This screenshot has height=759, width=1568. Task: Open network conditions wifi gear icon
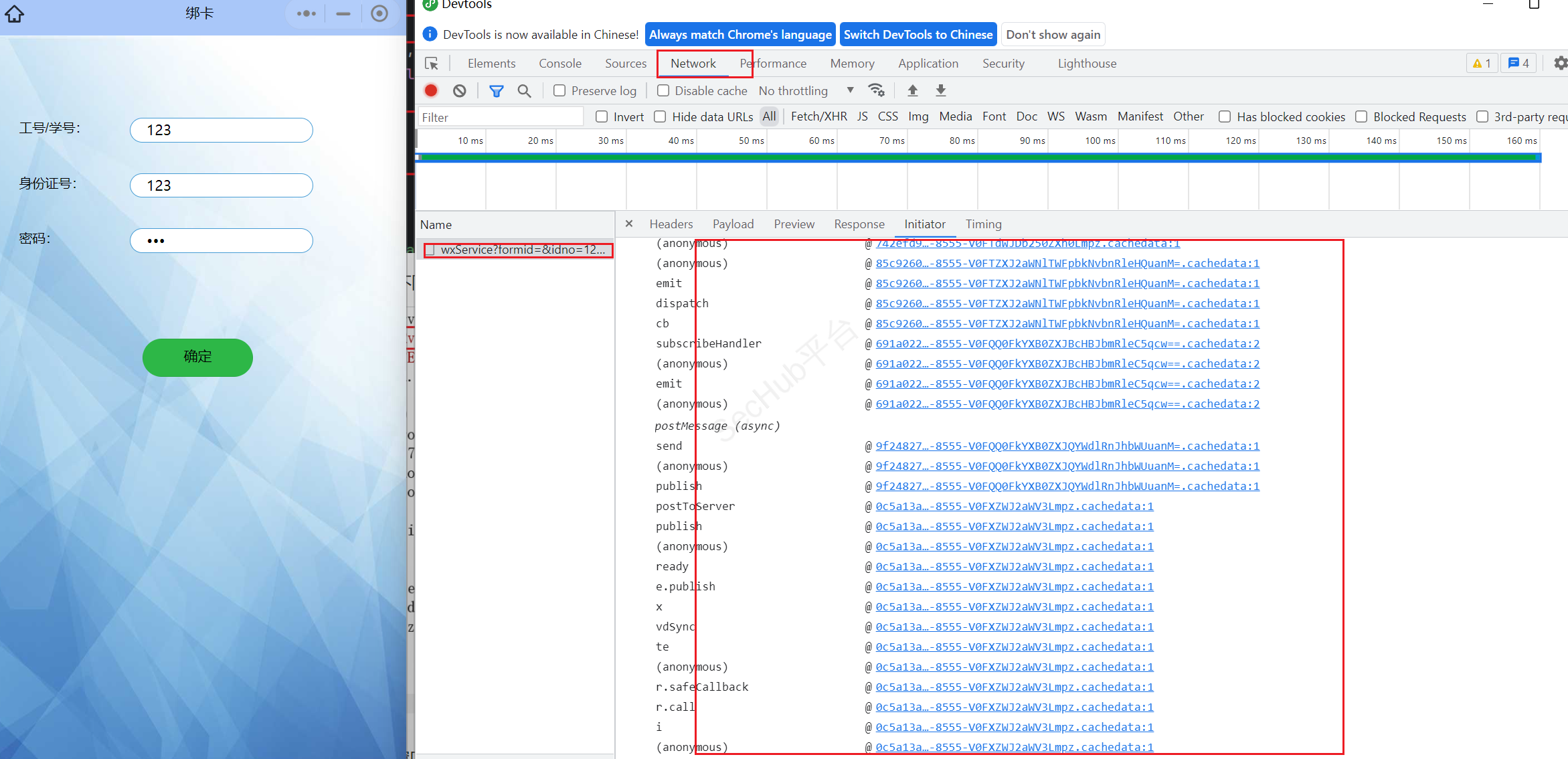tap(876, 90)
